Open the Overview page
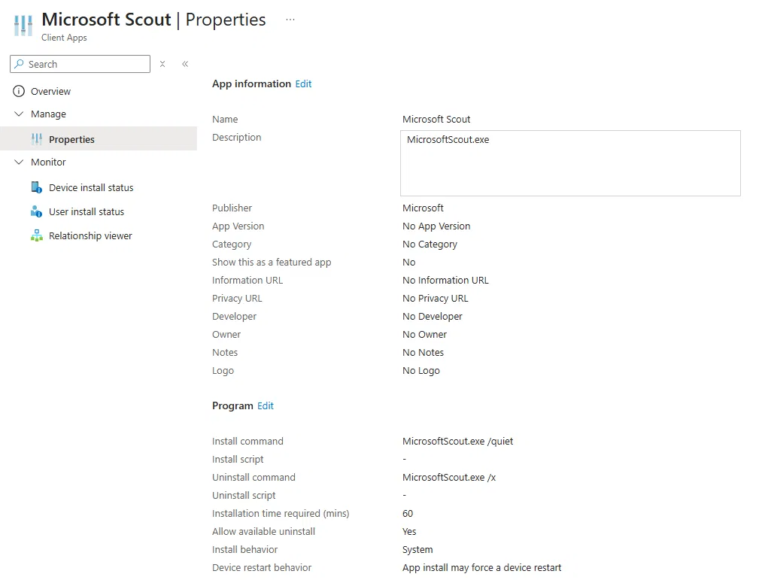This screenshot has height=580, width=768. click(x=50, y=91)
